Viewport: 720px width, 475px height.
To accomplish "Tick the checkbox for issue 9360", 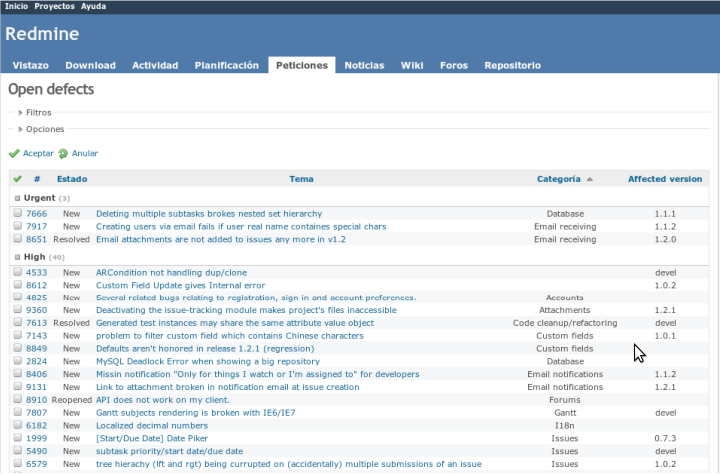I will click(x=17, y=309).
